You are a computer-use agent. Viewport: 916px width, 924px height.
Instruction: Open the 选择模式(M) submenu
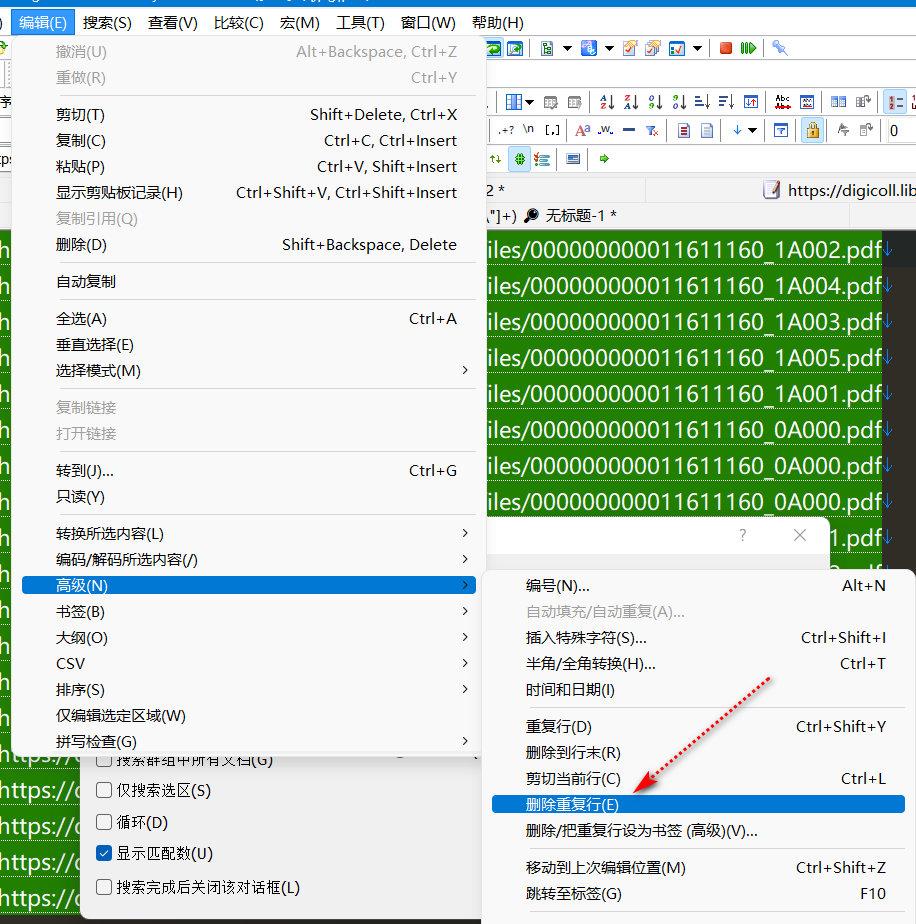(x=248, y=371)
